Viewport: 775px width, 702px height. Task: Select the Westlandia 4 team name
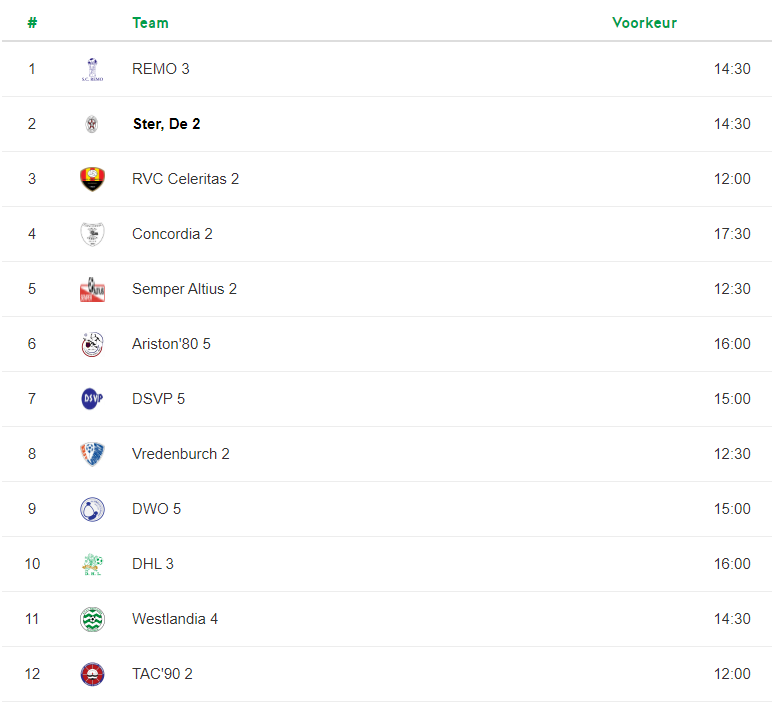tap(175, 619)
